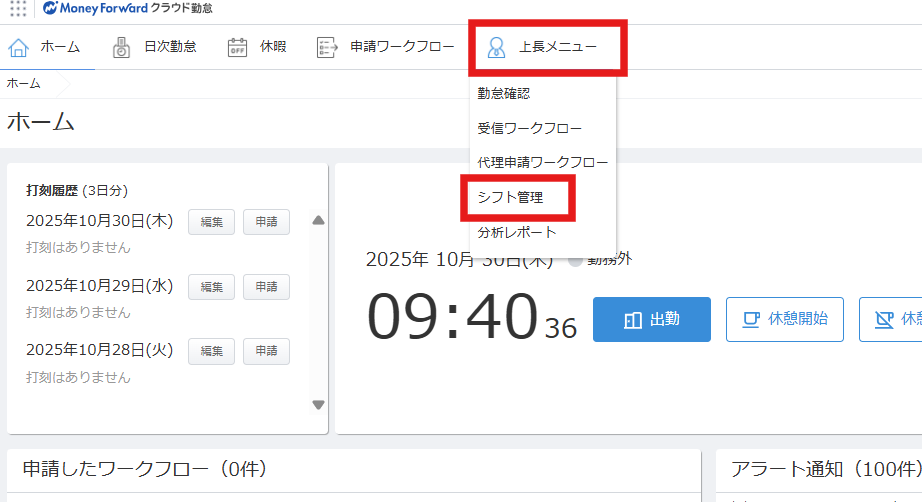Select シフト管理 from the dropdown menu

click(x=510, y=198)
